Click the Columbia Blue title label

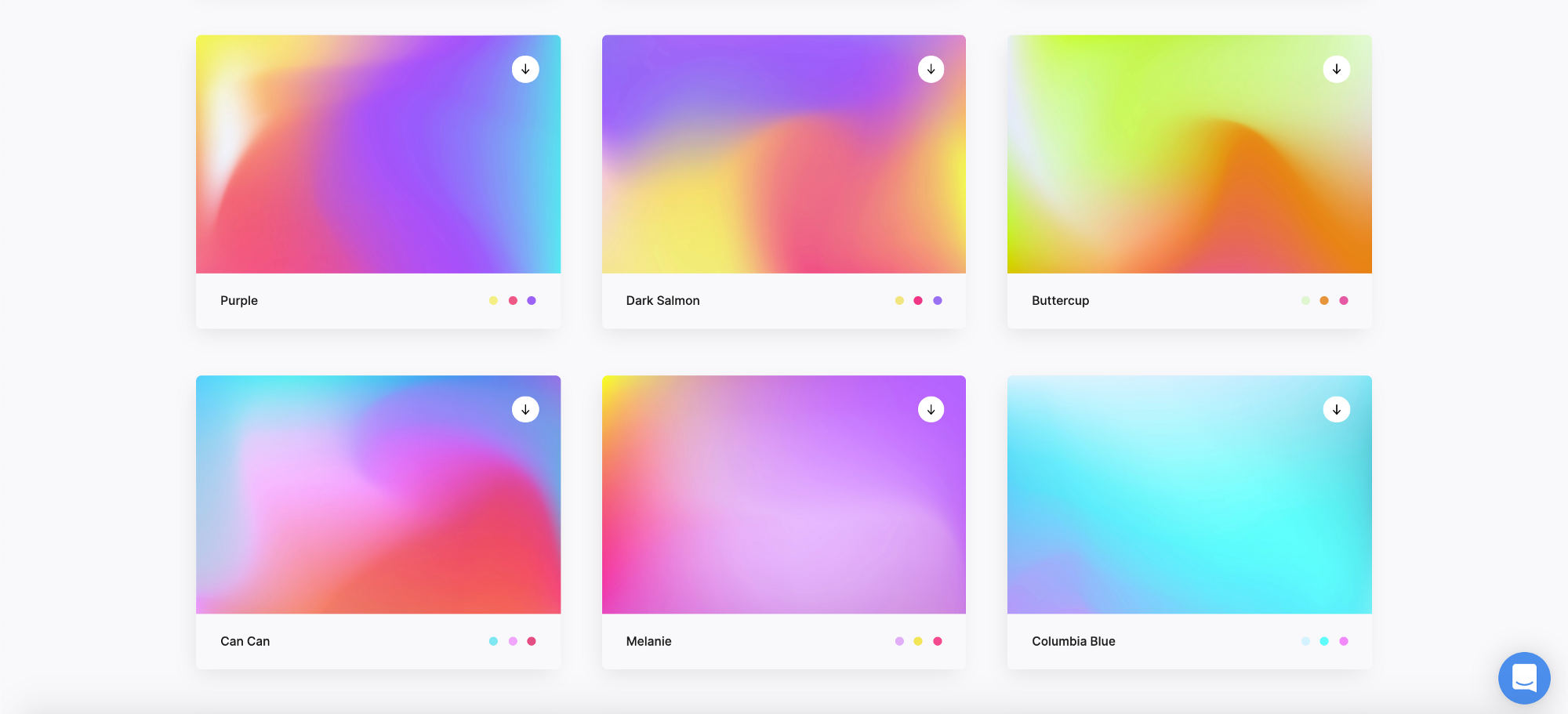coord(1073,641)
